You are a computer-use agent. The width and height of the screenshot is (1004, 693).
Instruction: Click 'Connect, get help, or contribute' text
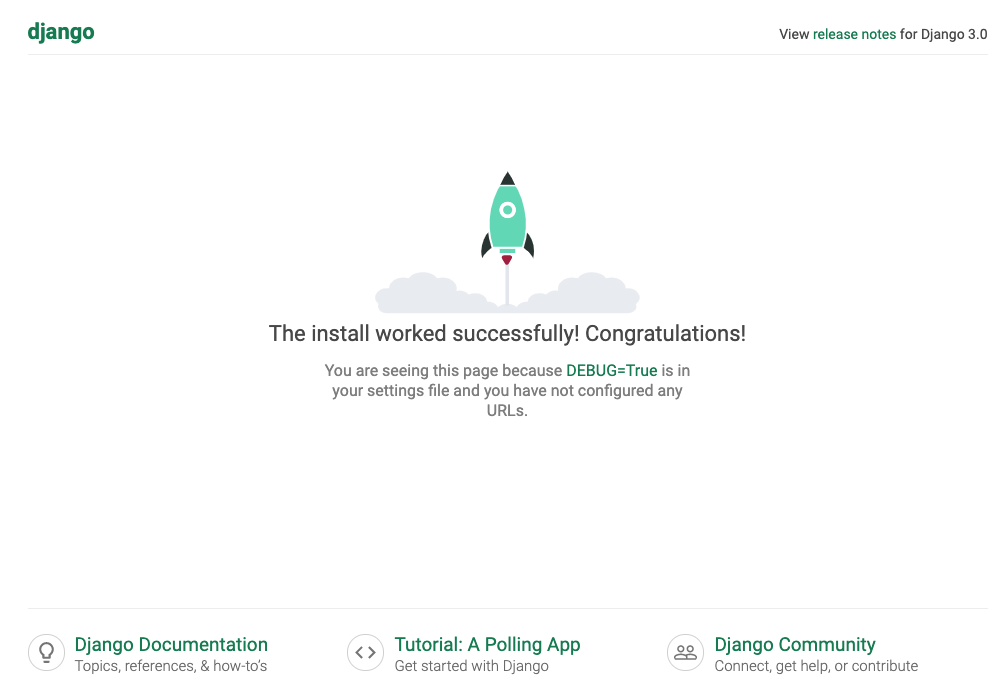coord(816,666)
